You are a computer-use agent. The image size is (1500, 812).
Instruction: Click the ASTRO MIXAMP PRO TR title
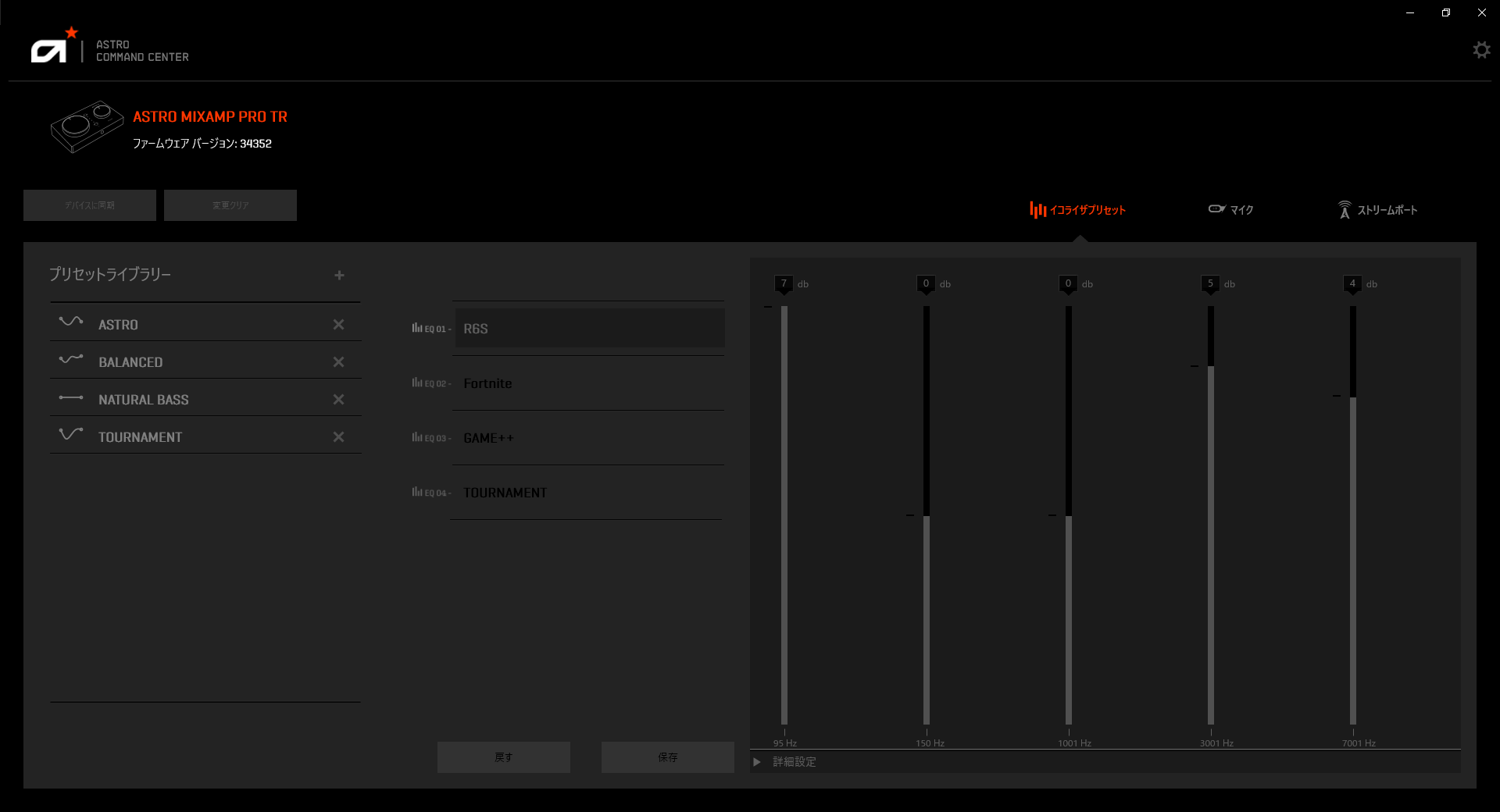pyautogui.click(x=210, y=116)
